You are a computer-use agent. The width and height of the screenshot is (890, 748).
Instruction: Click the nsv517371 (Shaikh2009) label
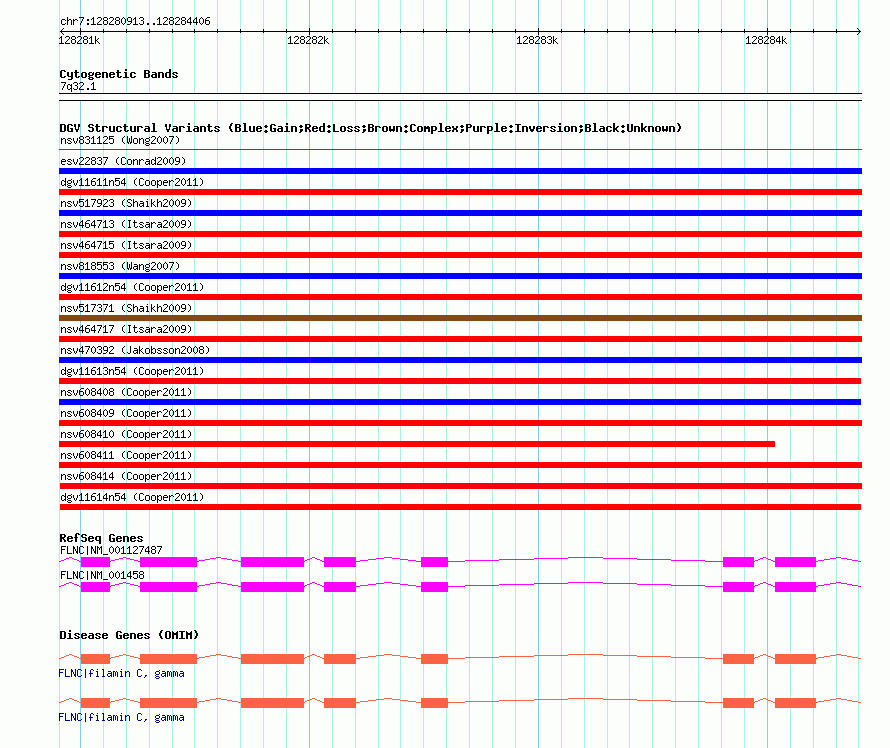[x=126, y=308]
